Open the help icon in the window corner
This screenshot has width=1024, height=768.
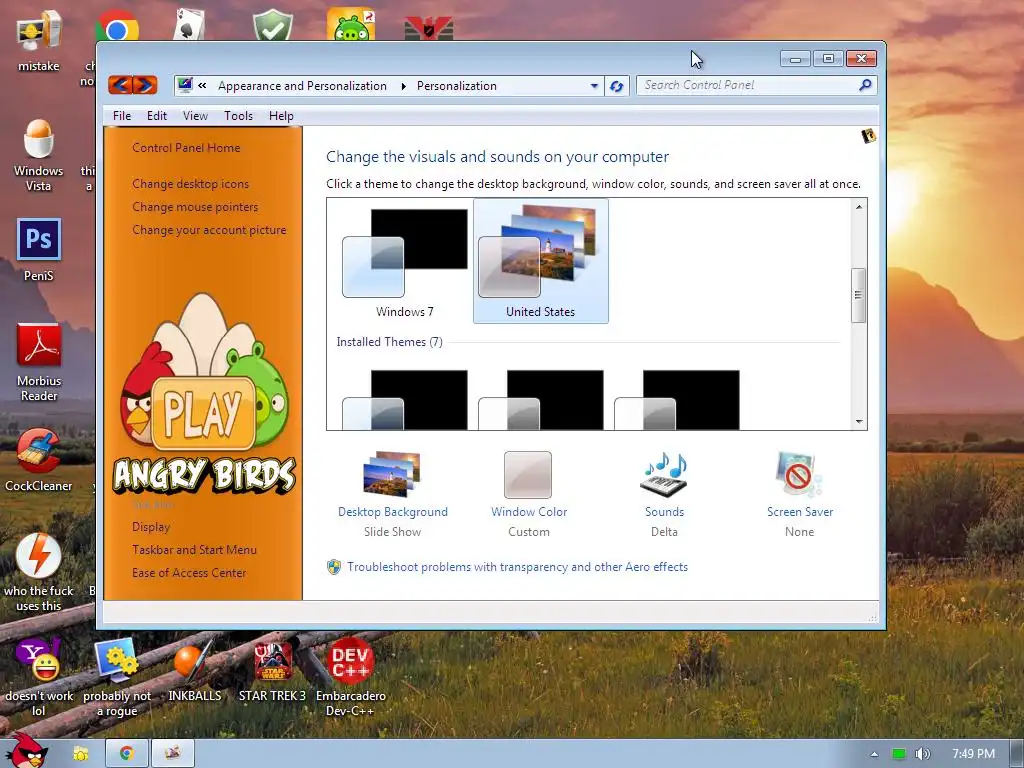868,136
